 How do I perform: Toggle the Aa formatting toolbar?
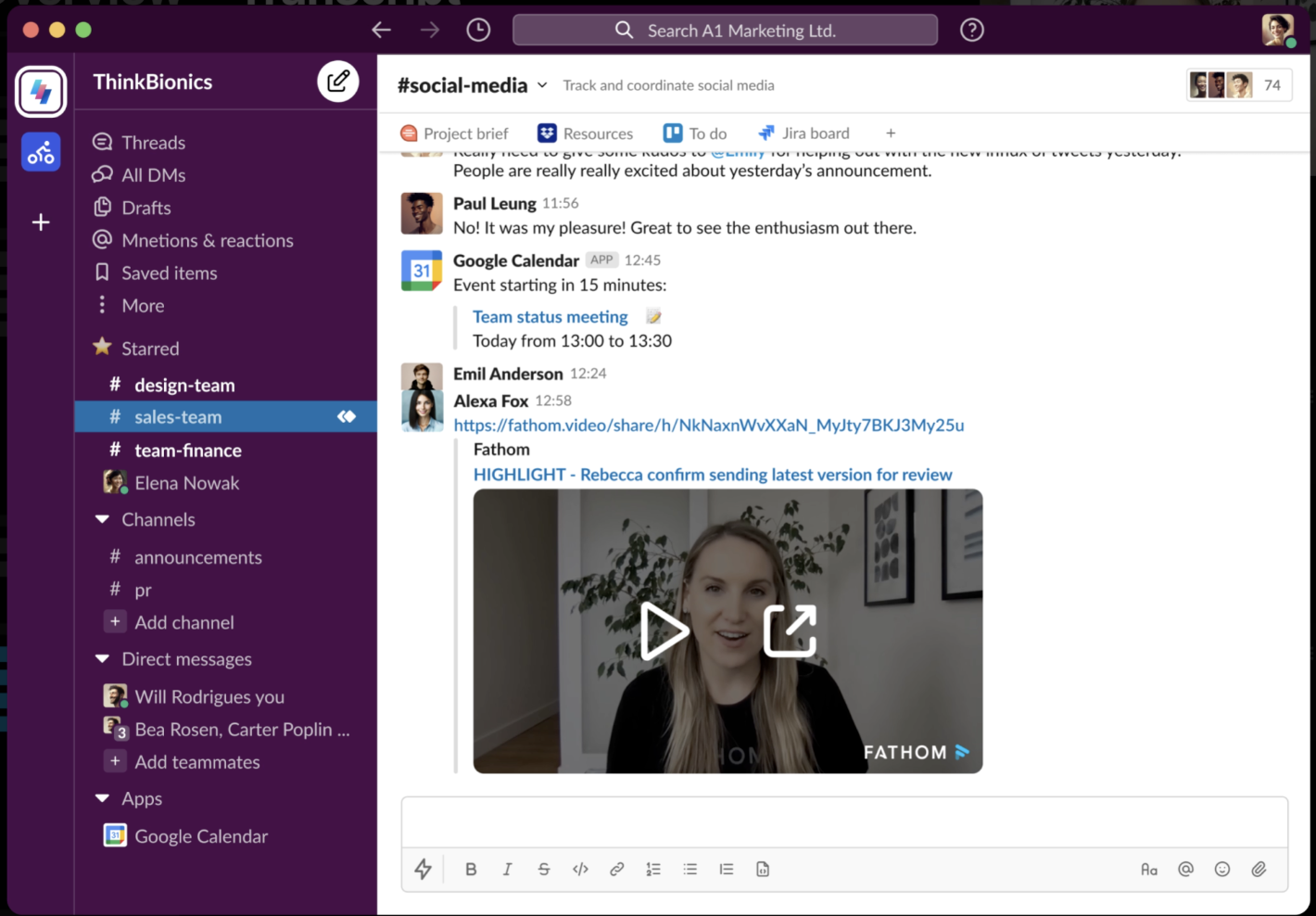point(1149,869)
